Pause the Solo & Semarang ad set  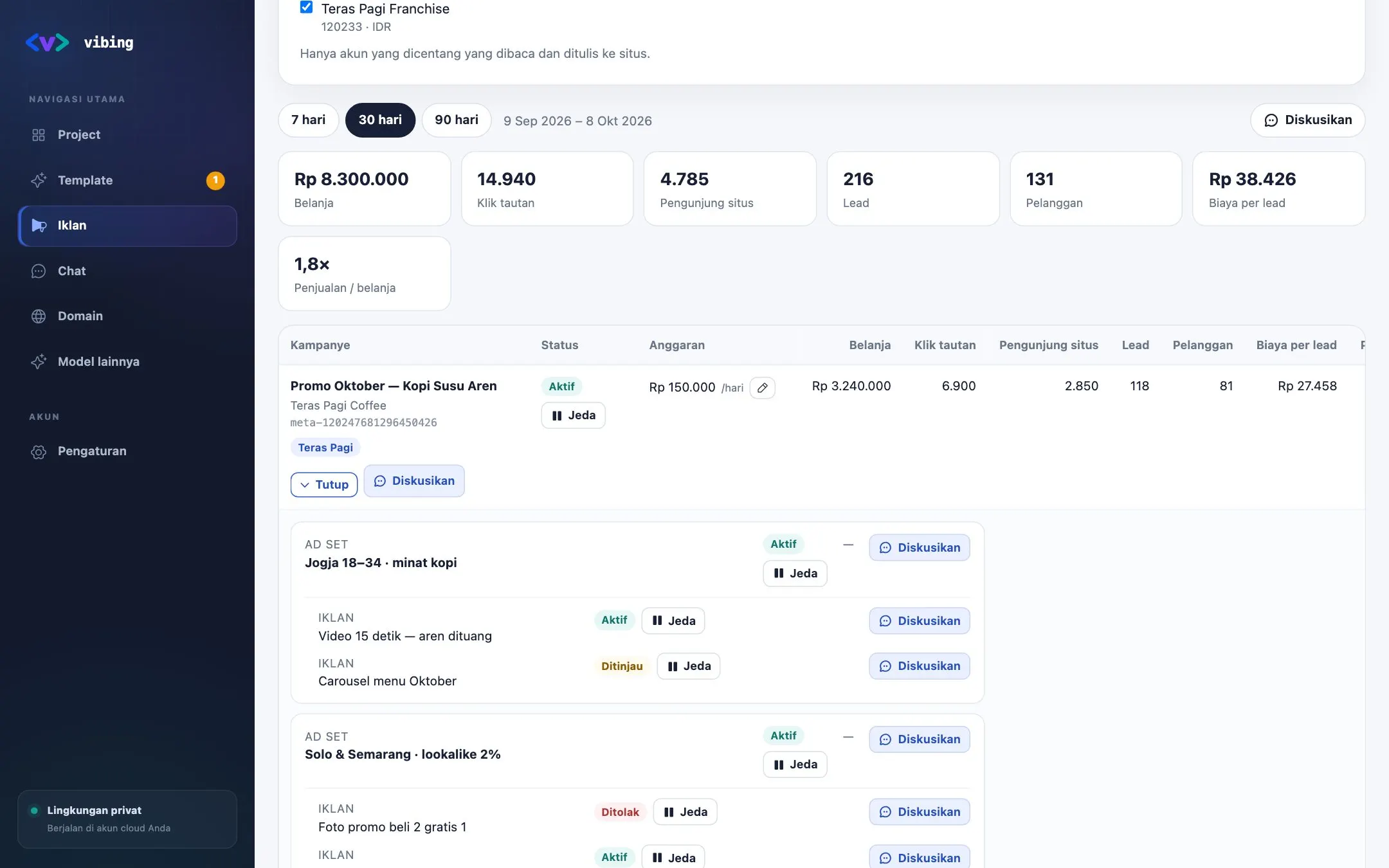tap(795, 764)
